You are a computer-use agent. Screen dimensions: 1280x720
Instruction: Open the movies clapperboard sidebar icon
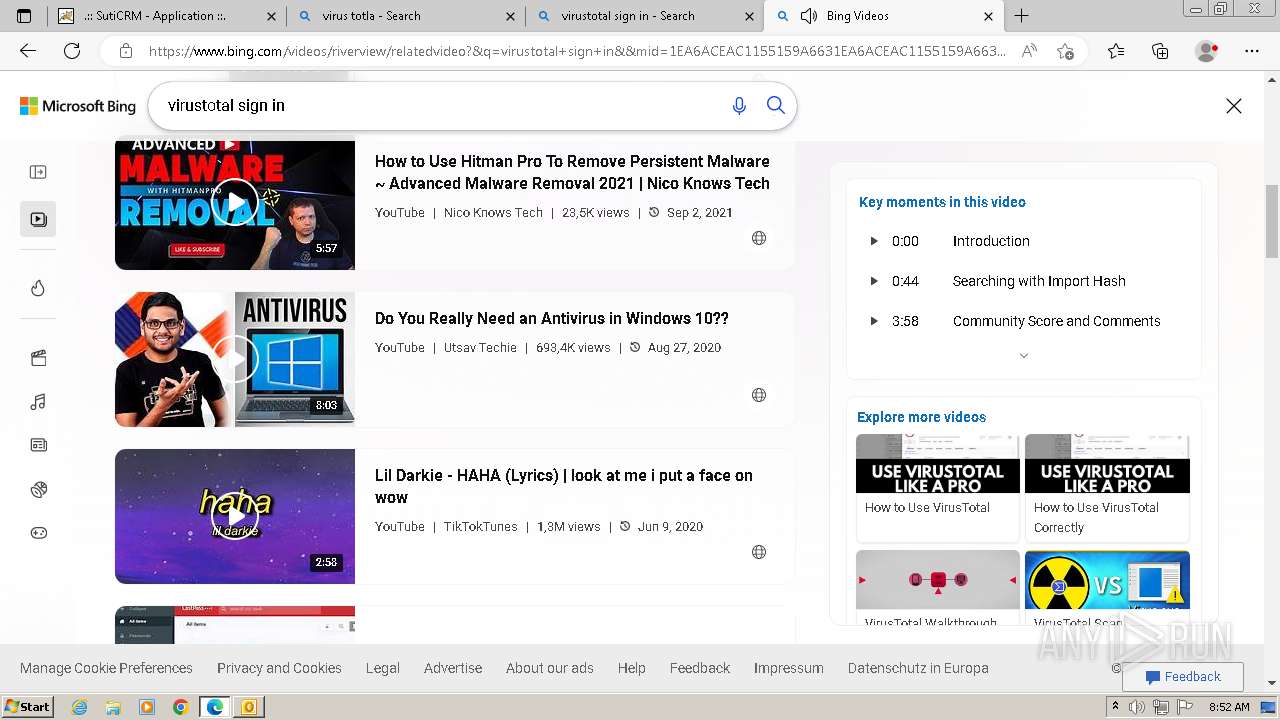(x=38, y=358)
